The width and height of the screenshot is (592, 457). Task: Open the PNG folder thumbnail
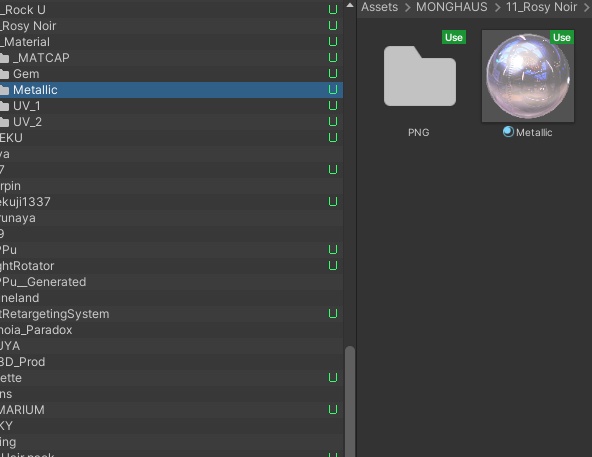pos(419,76)
